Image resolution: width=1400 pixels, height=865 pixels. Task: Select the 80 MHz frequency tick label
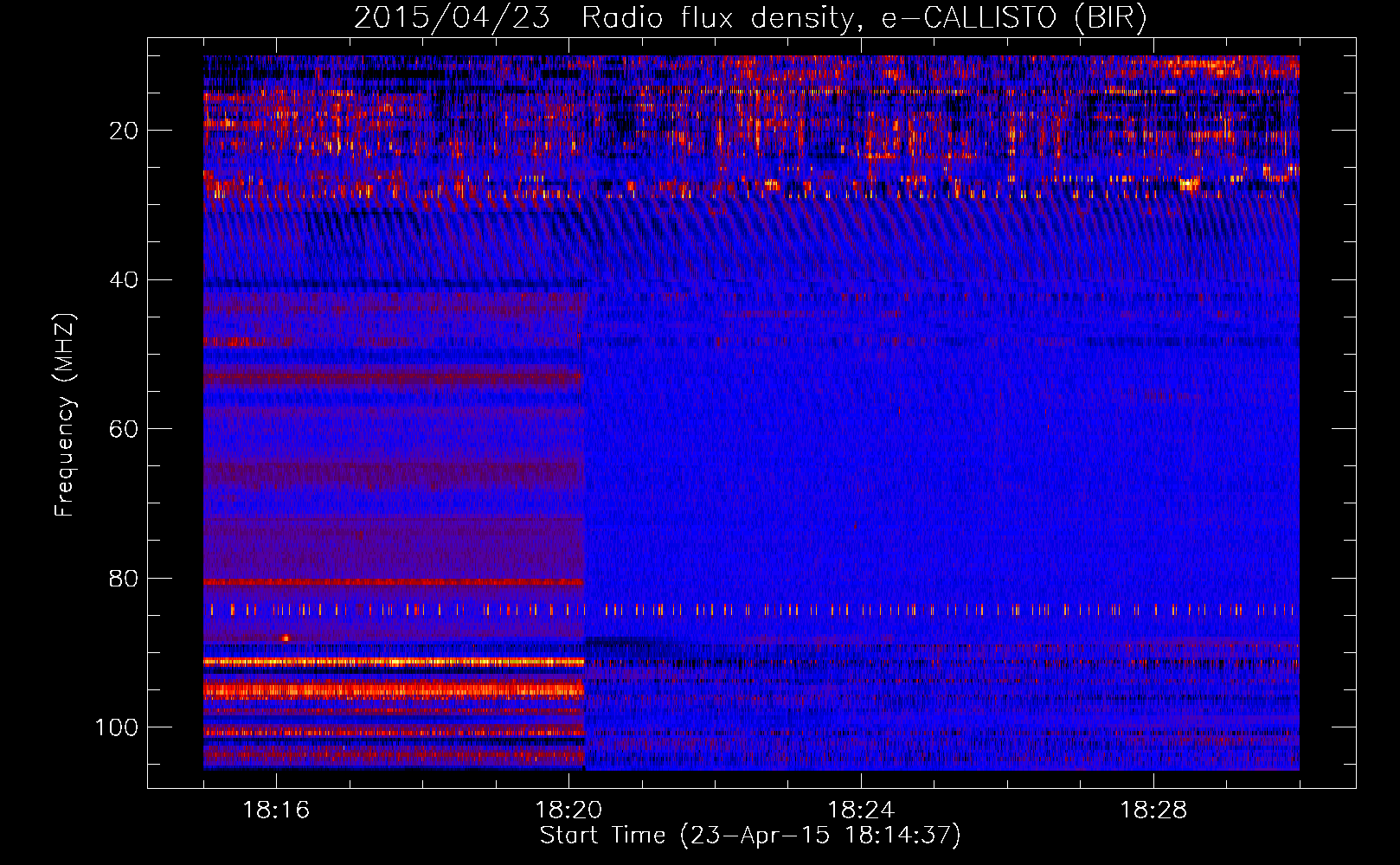click(125, 578)
